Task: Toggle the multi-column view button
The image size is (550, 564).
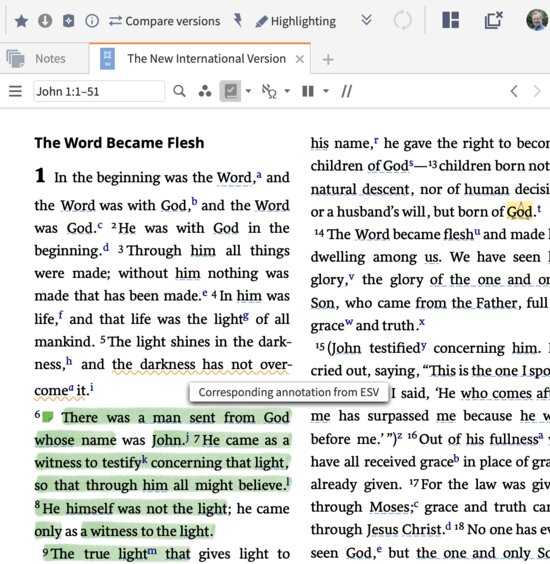Action: [308, 91]
